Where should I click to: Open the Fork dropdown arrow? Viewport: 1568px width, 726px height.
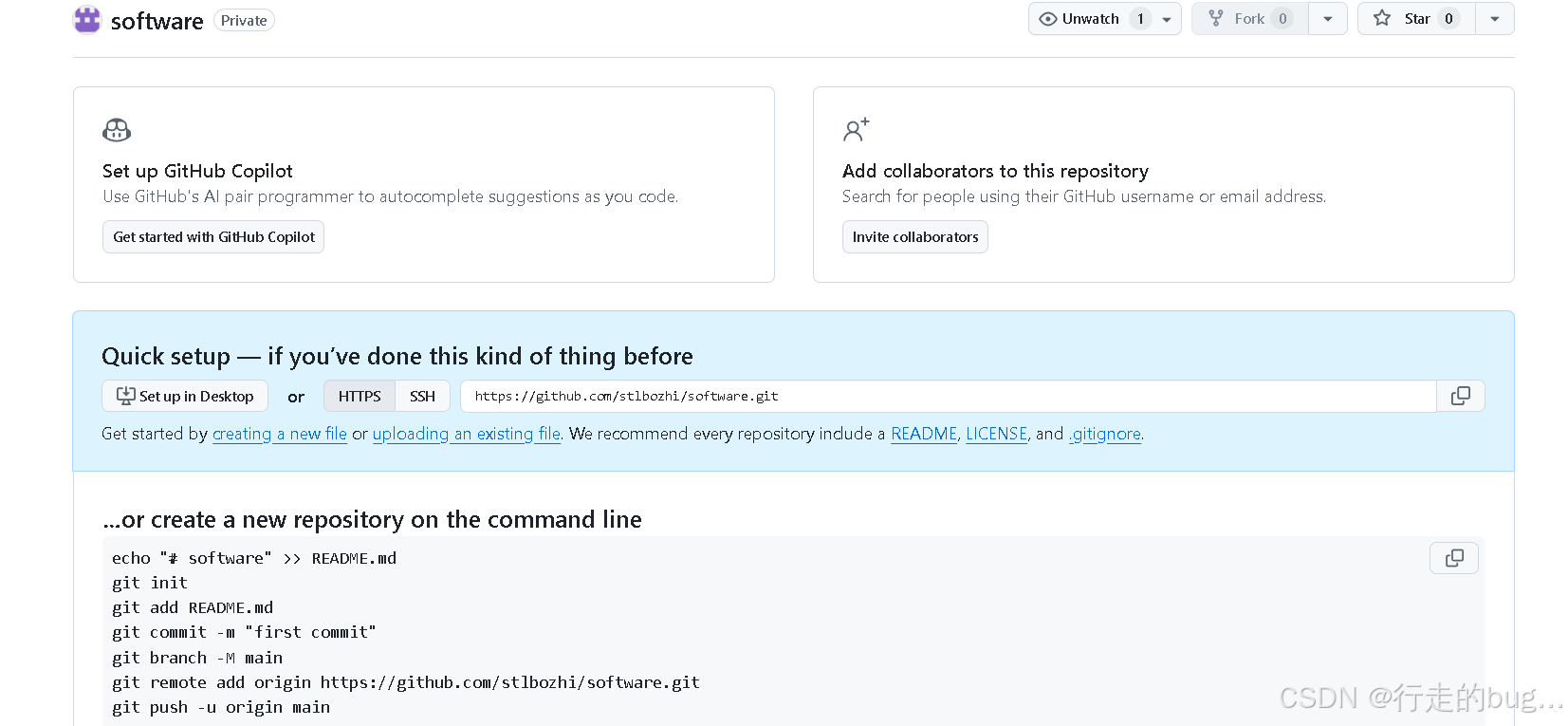coord(1328,19)
